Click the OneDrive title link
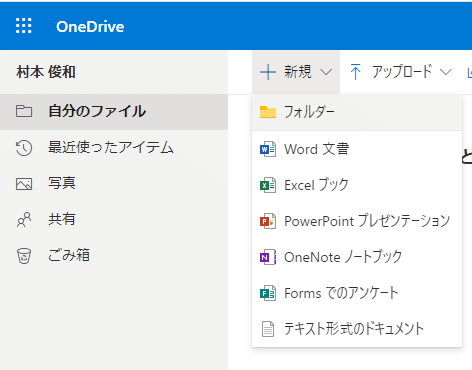Screen dimensions: 472x370 (x=90, y=27)
